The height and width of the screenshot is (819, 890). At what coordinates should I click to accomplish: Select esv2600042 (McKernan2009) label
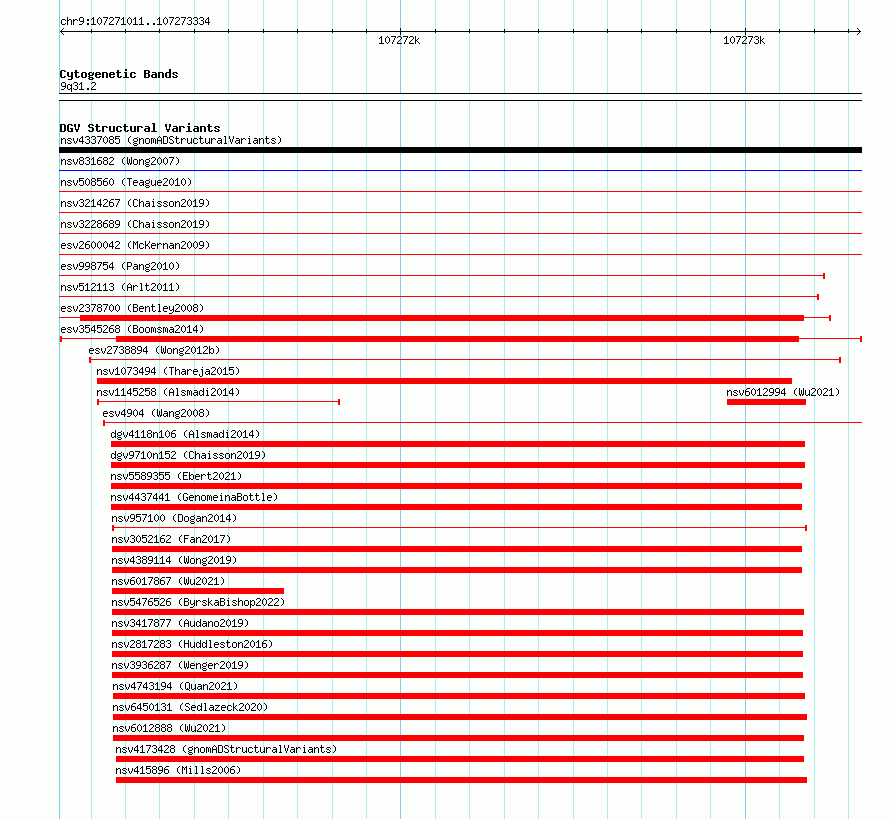pyautogui.click(x=135, y=245)
